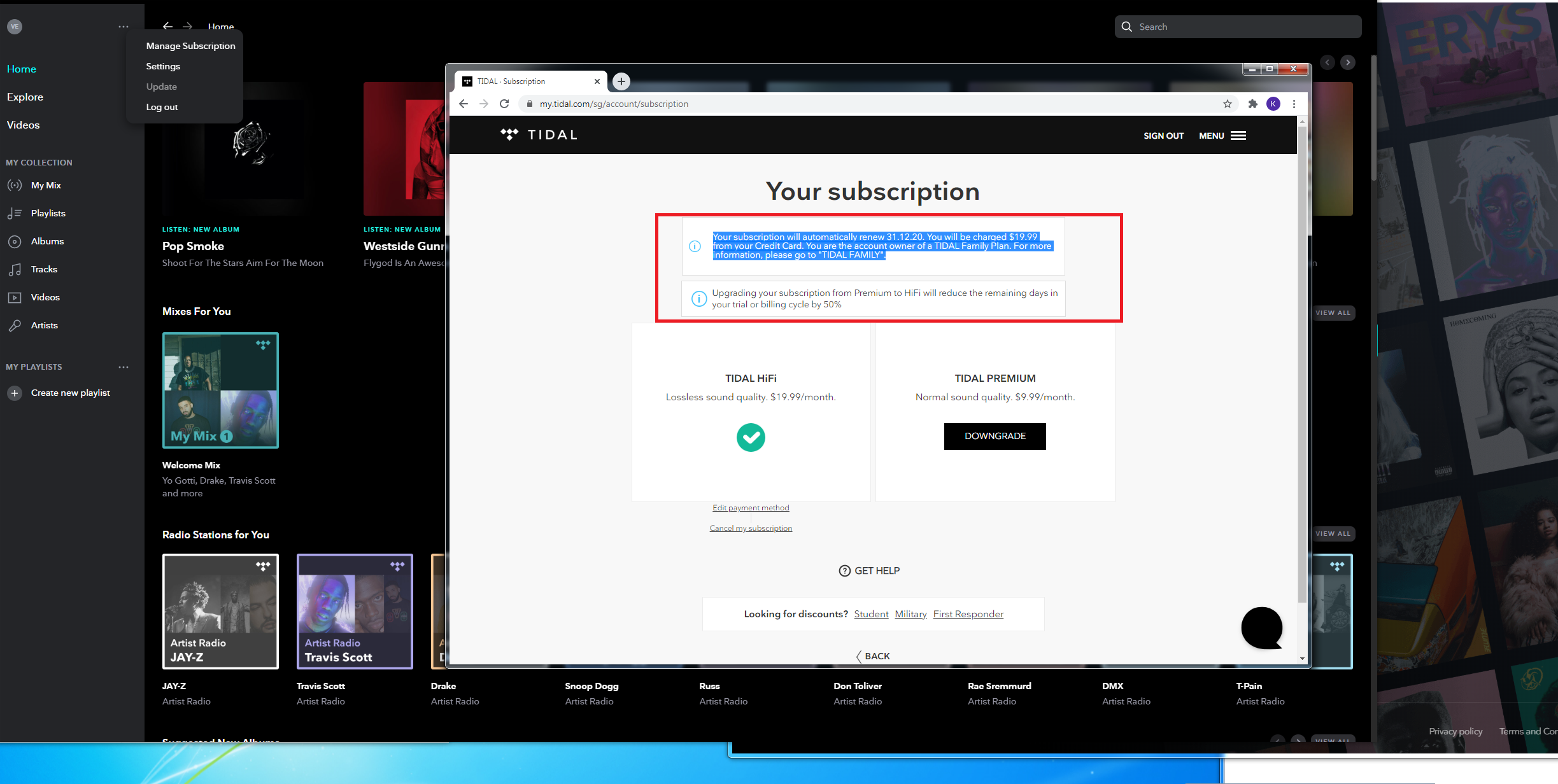Open the browser three-dot menu

coord(1294,104)
